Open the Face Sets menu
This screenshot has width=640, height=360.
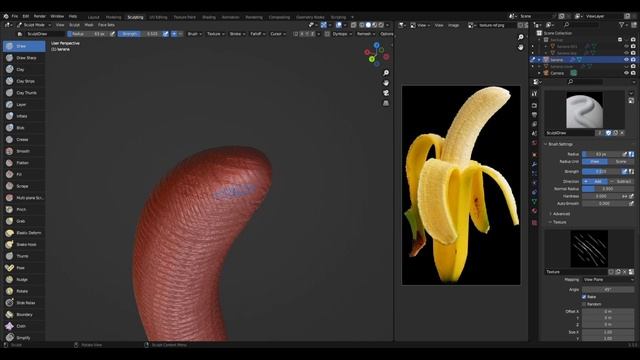pyautogui.click(x=106, y=25)
